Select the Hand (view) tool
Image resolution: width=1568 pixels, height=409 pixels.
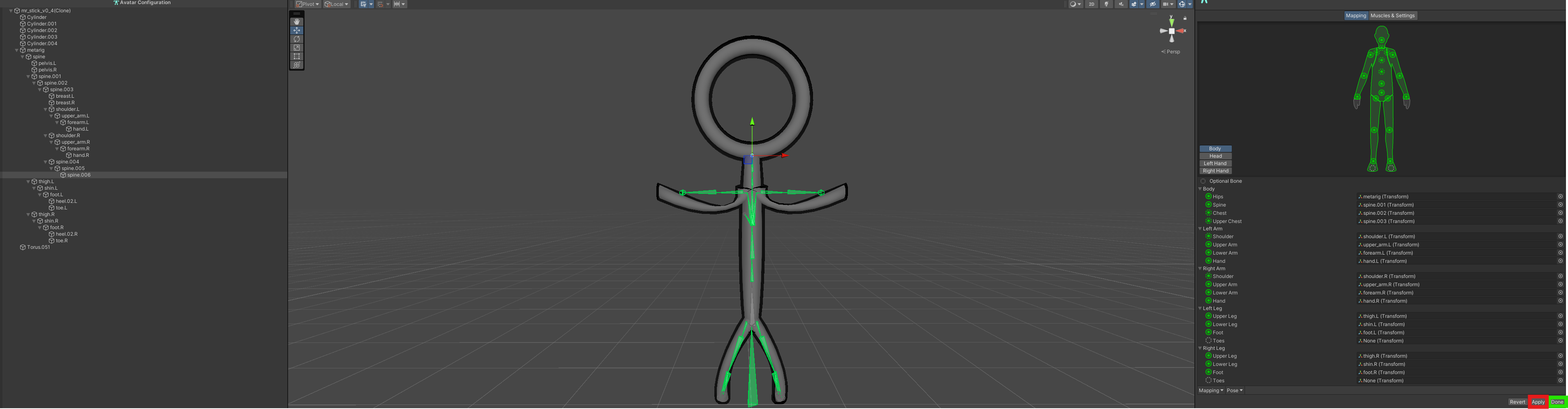click(x=296, y=22)
